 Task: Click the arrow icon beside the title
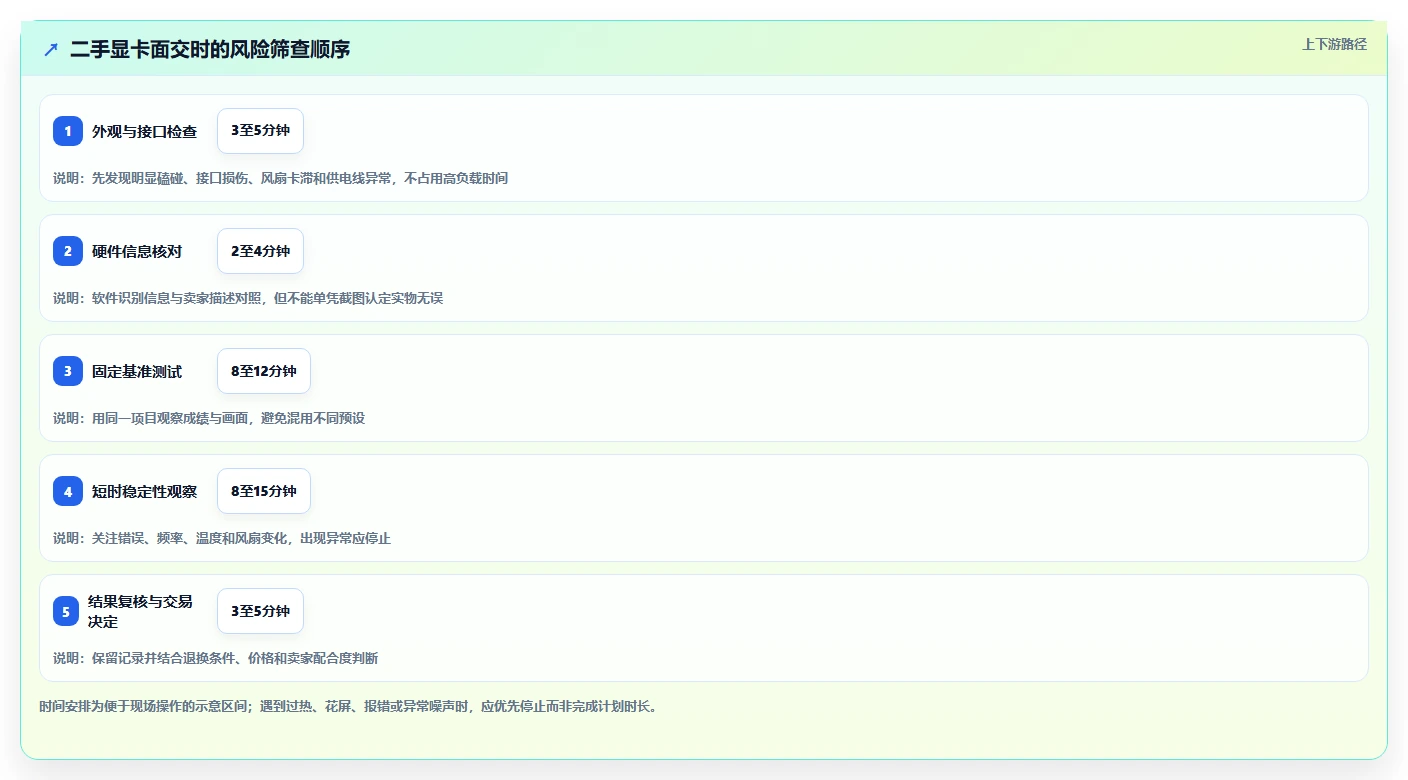click(51, 49)
